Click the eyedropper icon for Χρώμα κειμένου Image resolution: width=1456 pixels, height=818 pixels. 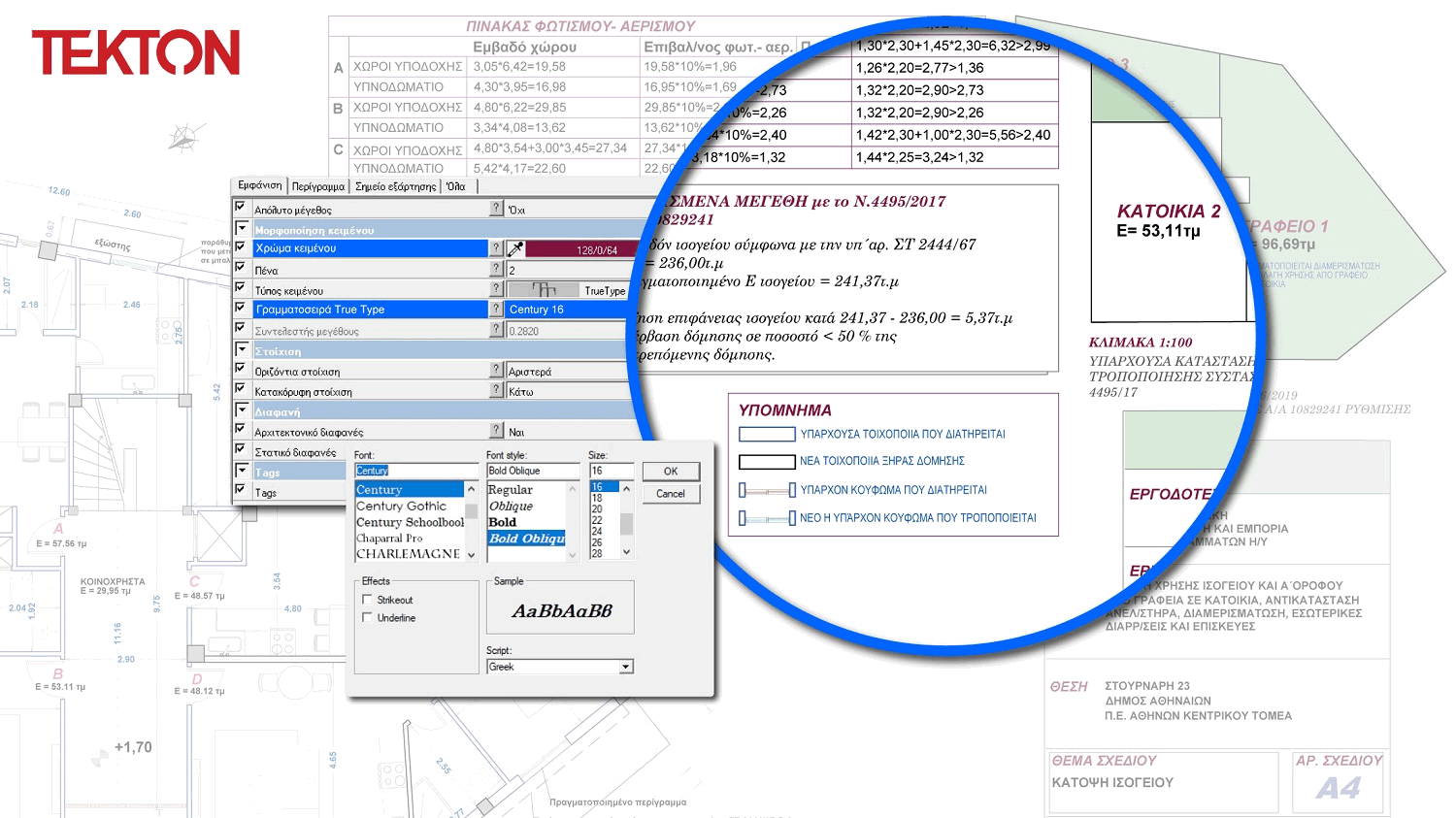click(x=515, y=249)
